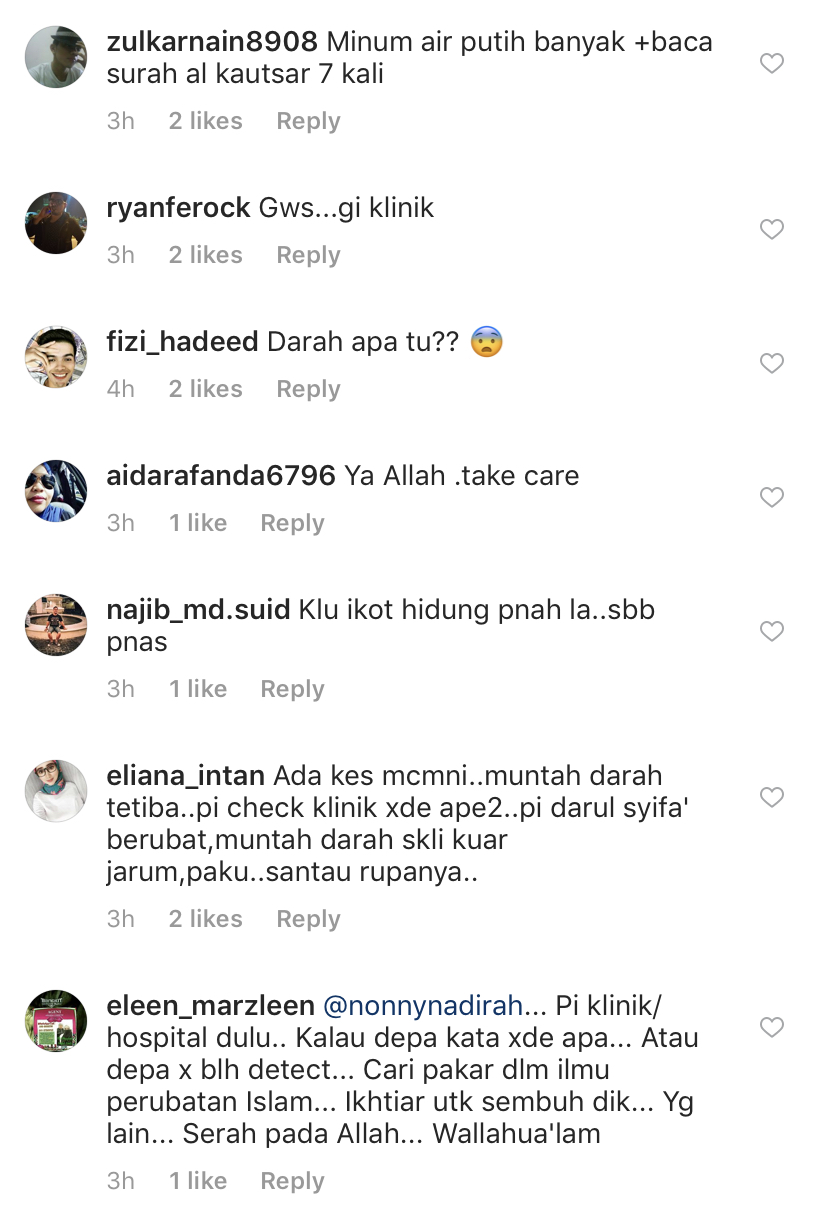Heart the aidarafanda6796 comment
The width and height of the screenshot is (828, 1227).
(x=772, y=498)
